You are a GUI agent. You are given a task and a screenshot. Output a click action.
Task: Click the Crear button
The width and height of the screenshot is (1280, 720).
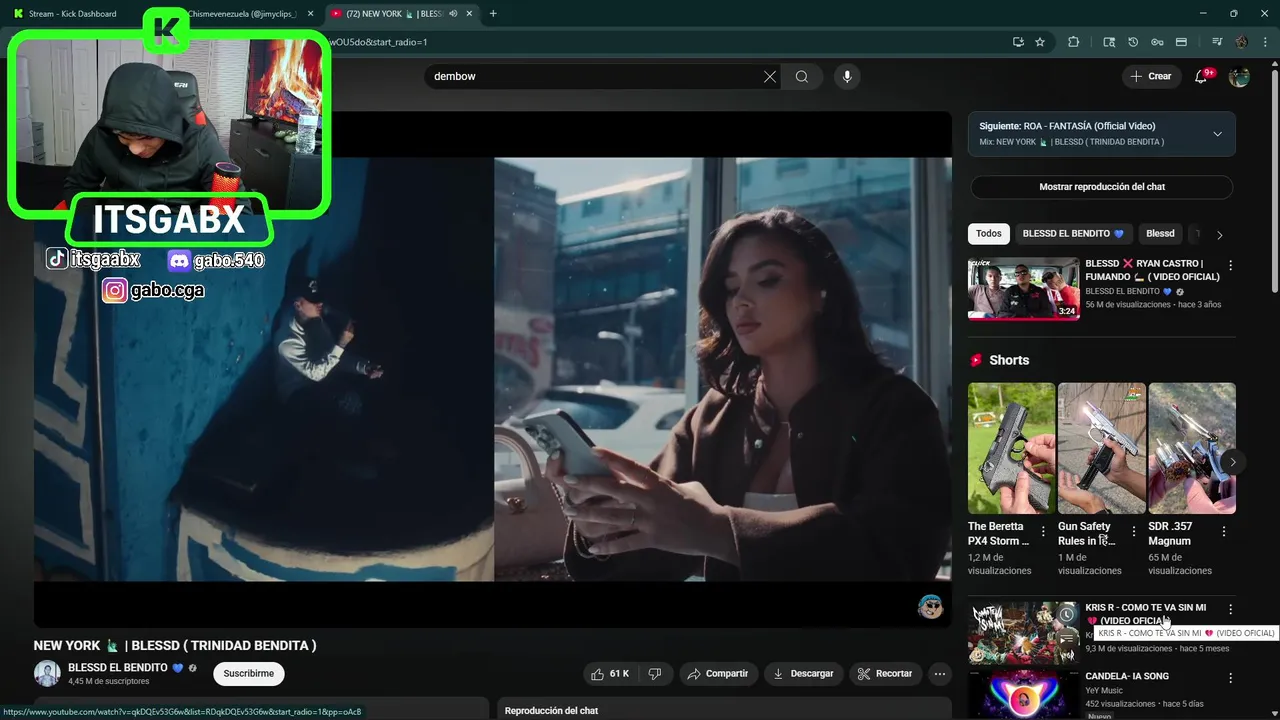1151,77
